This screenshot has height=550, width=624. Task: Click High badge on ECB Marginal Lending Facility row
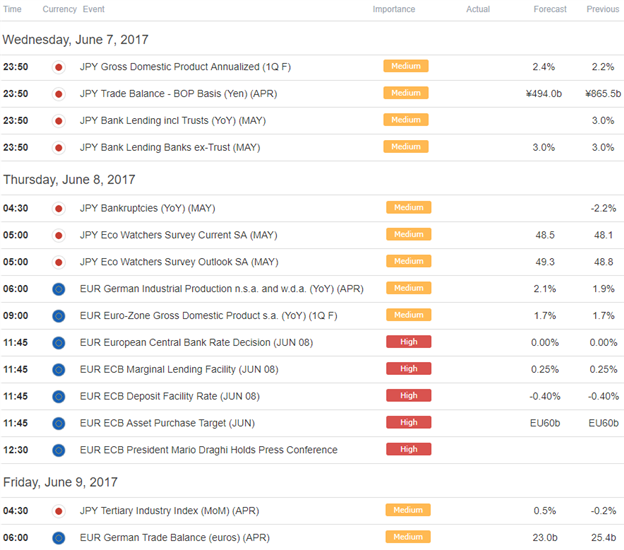pos(409,369)
